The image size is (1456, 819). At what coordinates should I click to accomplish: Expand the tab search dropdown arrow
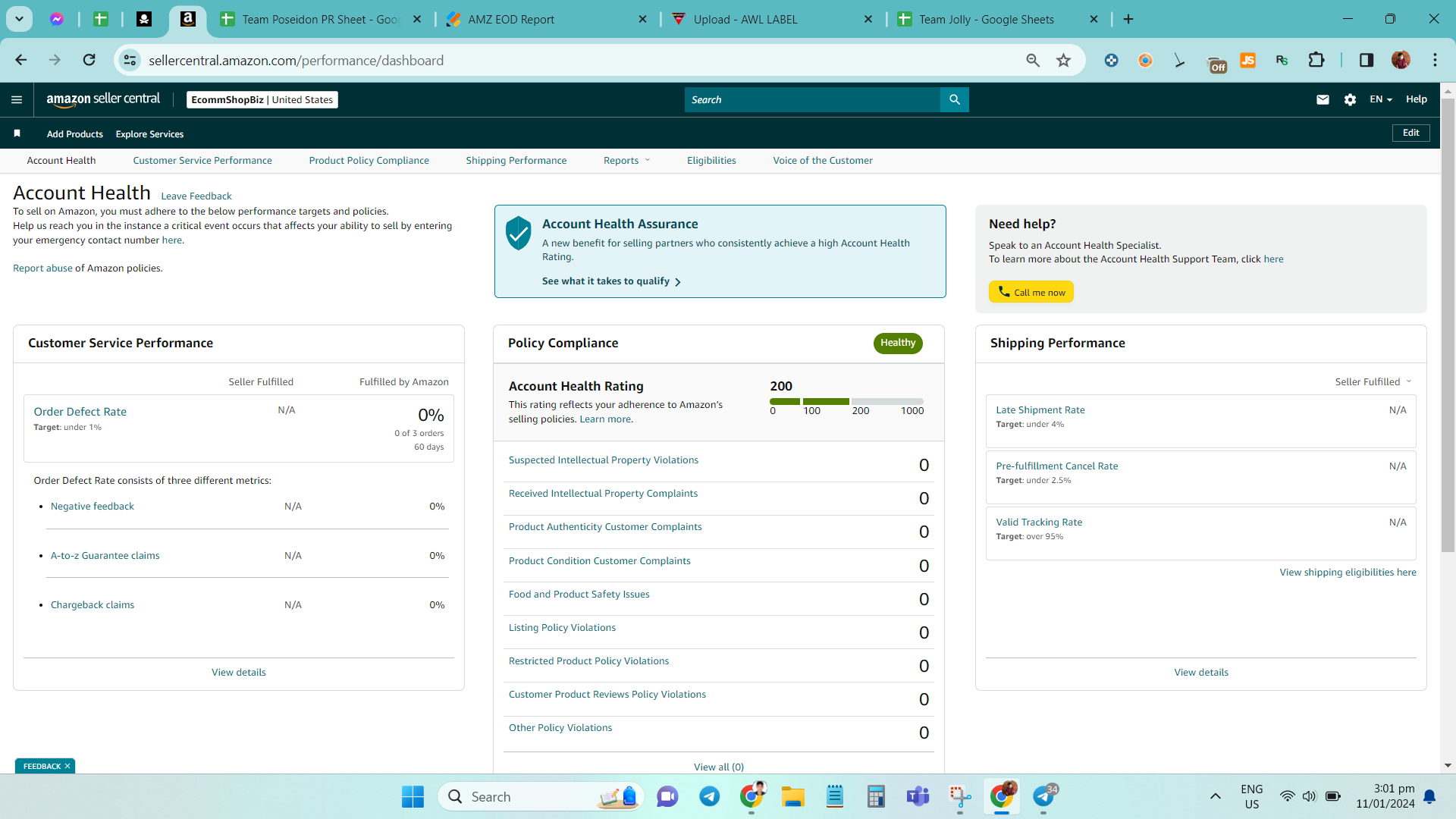point(19,19)
